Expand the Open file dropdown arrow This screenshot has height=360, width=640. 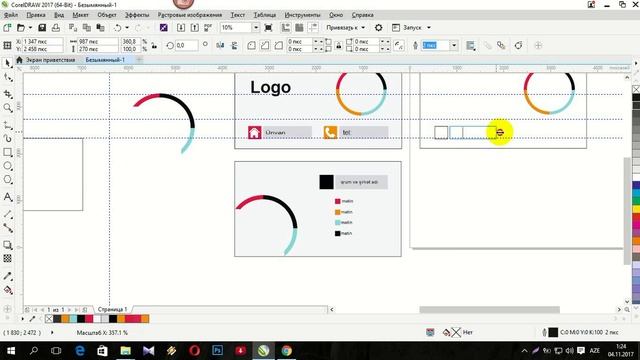pyautogui.click(x=30, y=28)
